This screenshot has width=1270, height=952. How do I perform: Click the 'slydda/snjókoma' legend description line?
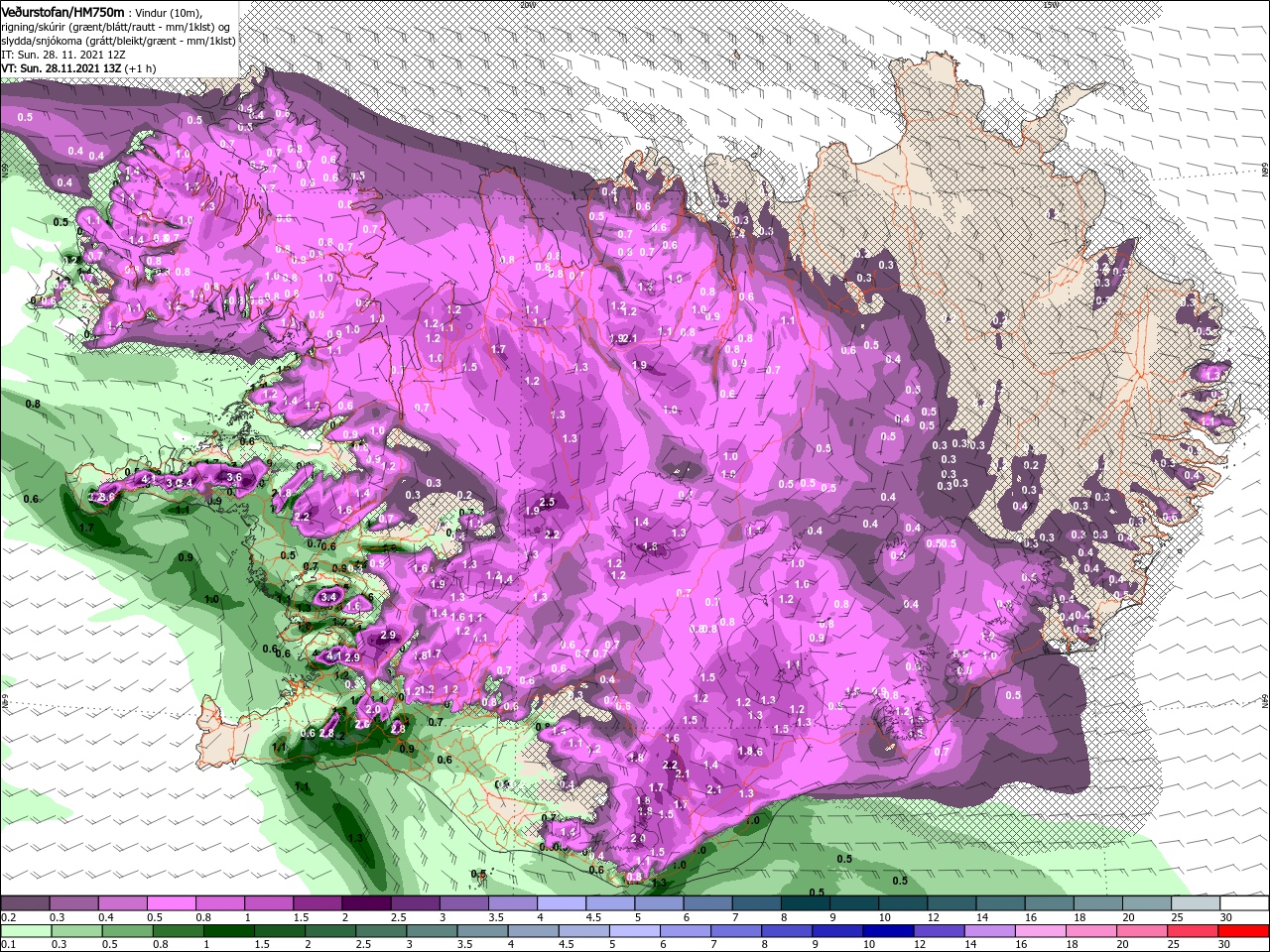pyautogui.click(x=118, y=41)
